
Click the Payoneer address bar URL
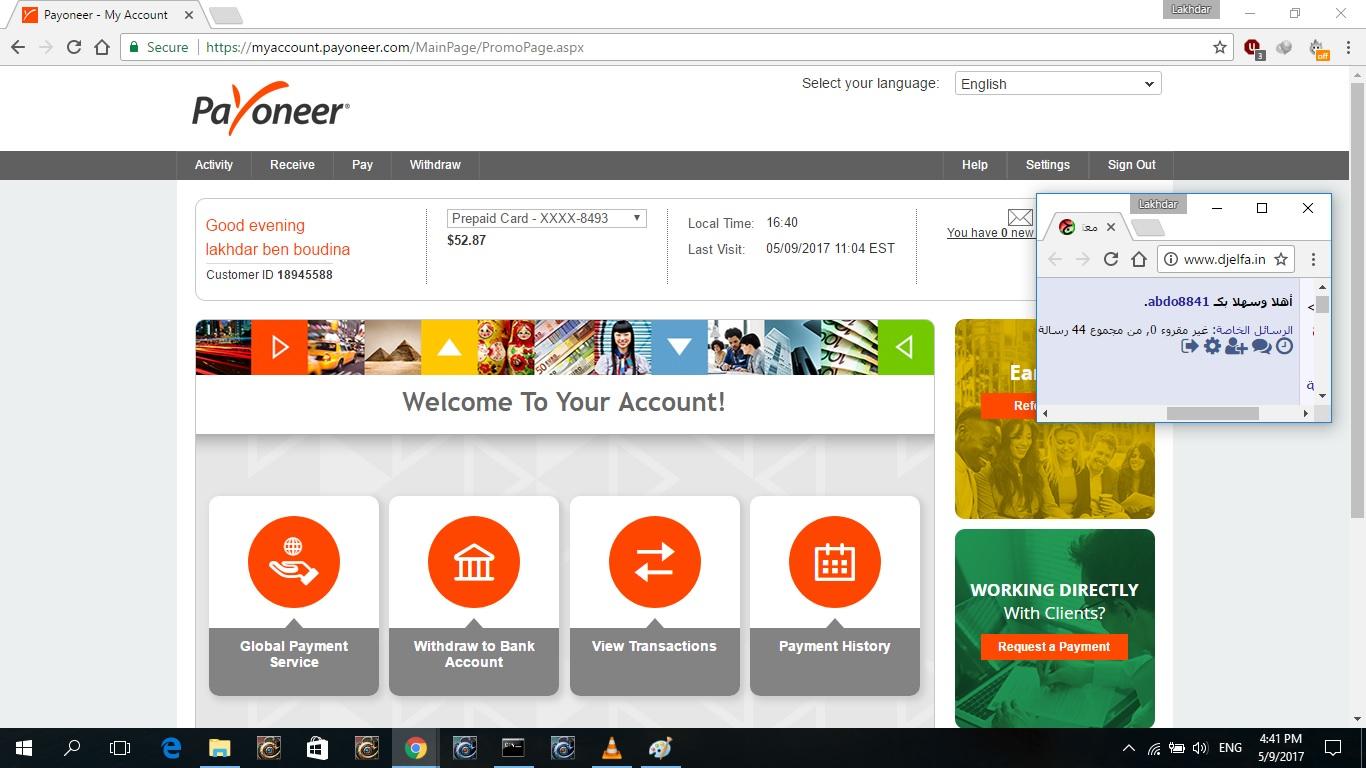(395, 47)
